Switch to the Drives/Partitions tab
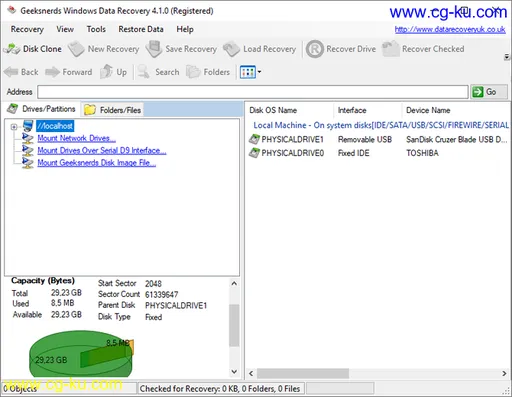The height and width of the screenshot is (397, 512). tap(41, 109)
